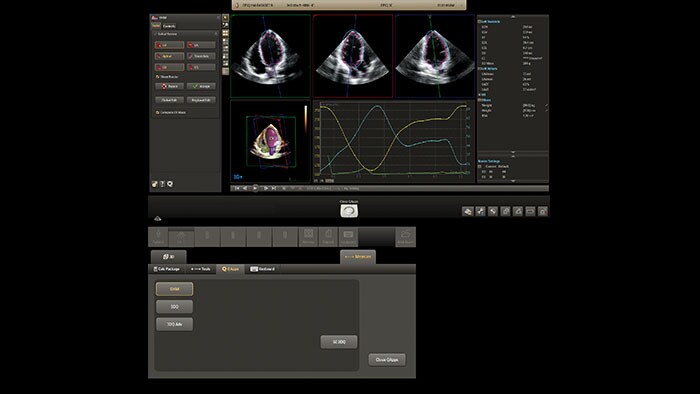Select the four-panel layout icon in the vertical toolbar
This screenshot has height=394, width=700.
pos(225,33)
